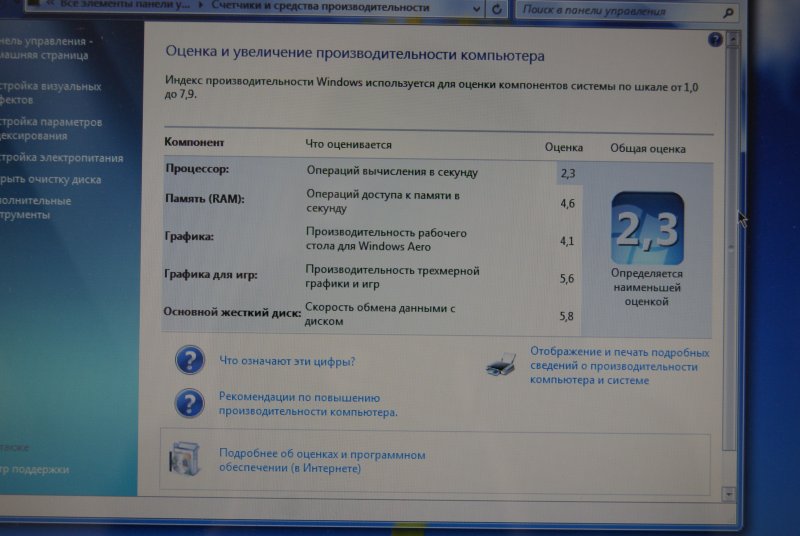Click question icon beside "Рекомендации по повышению"
The width and height of the screenshot is (800, 536).
[x=190, y=404]
